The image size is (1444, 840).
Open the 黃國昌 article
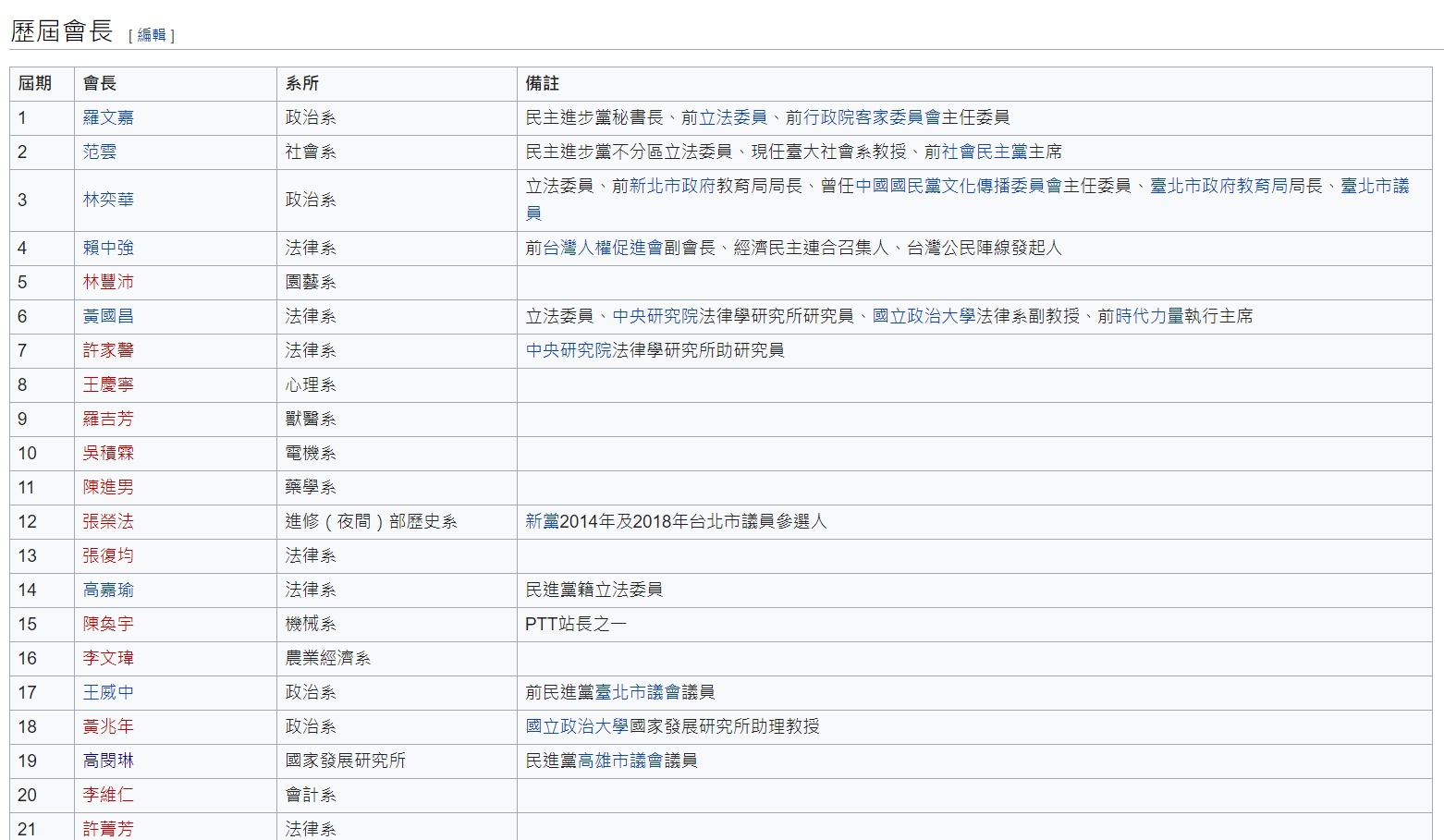[108, 316]
